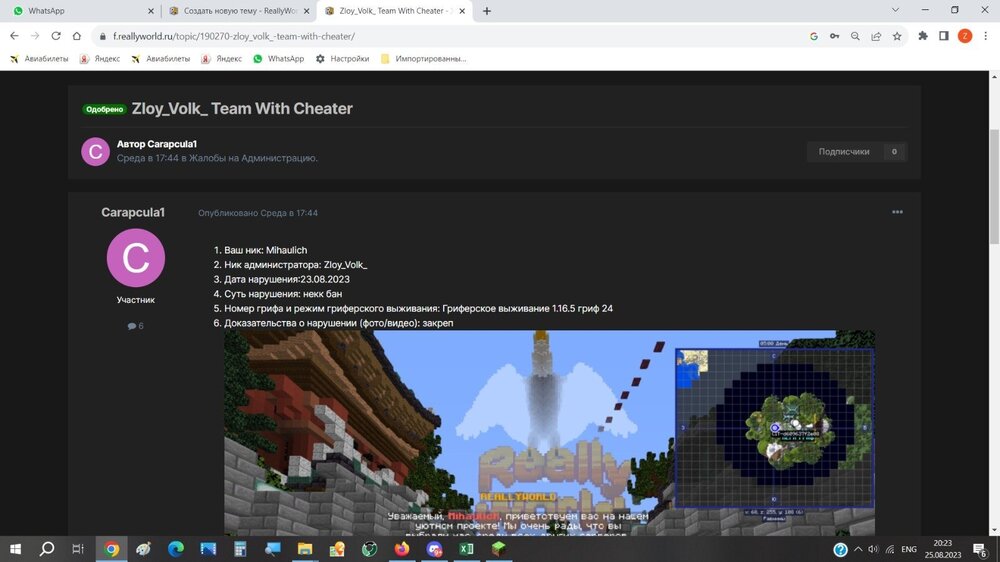Open the Extensions puzzle menu
The image size is (1000, 562).
point(923,36)
